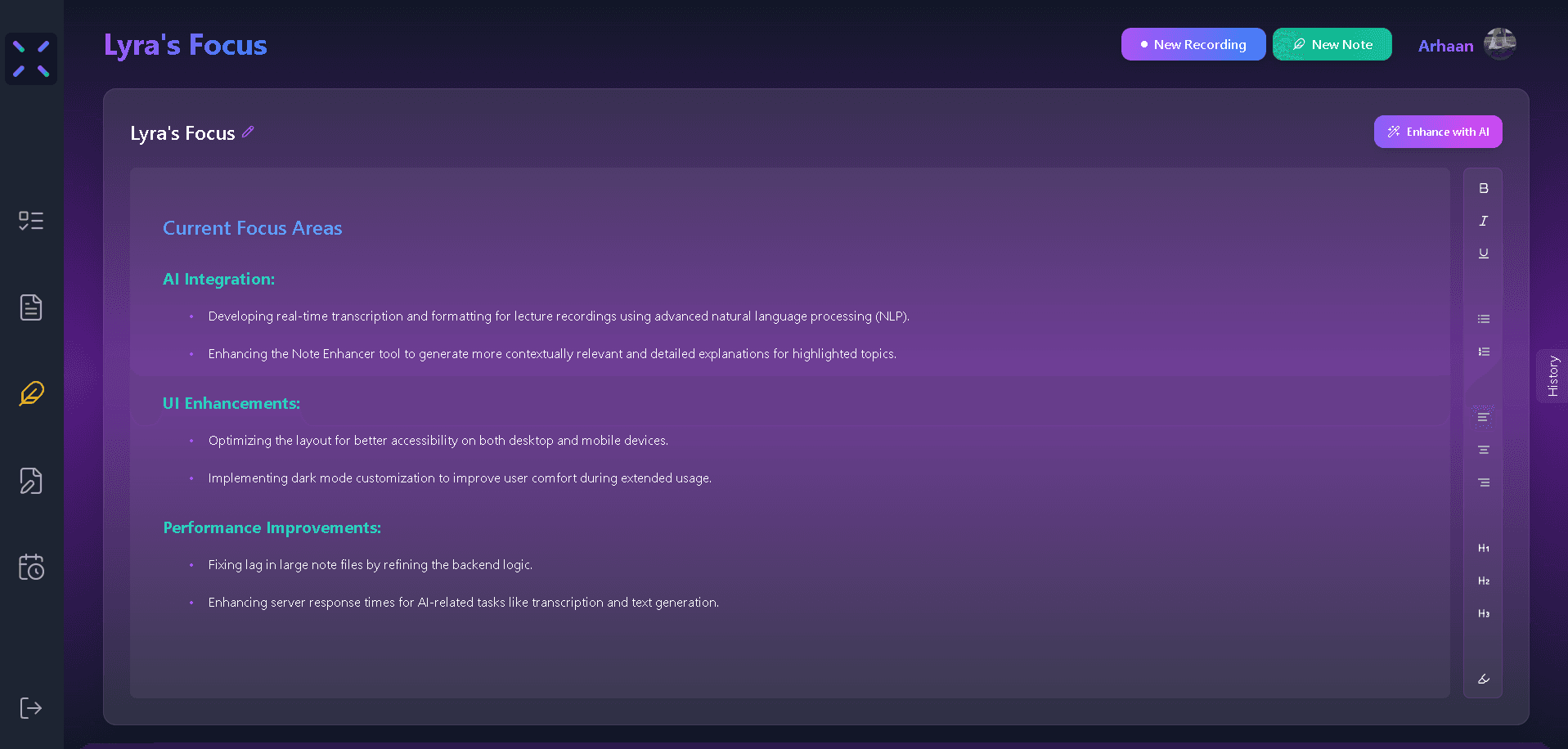Start a New Recording
This screenshot has height=749, width=1568.
point(1193,44)
